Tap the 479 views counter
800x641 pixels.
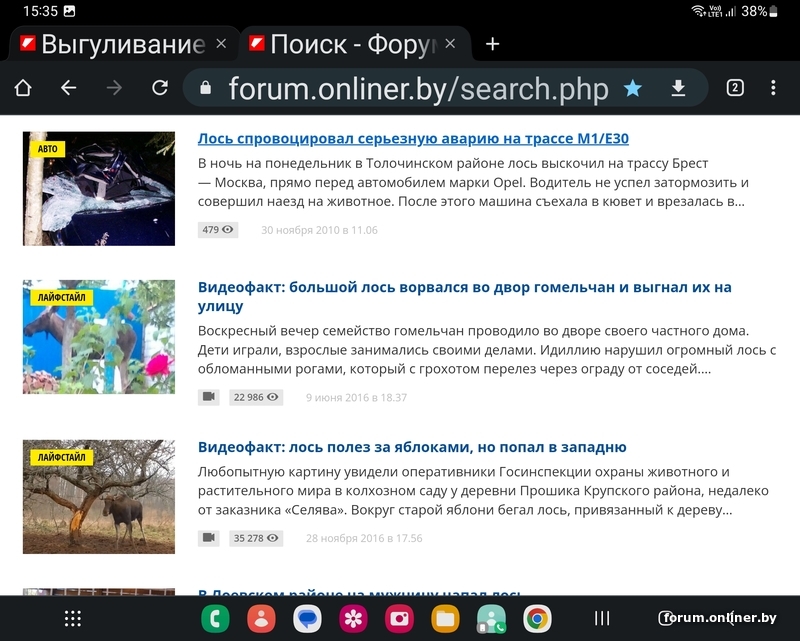point(218,230)
